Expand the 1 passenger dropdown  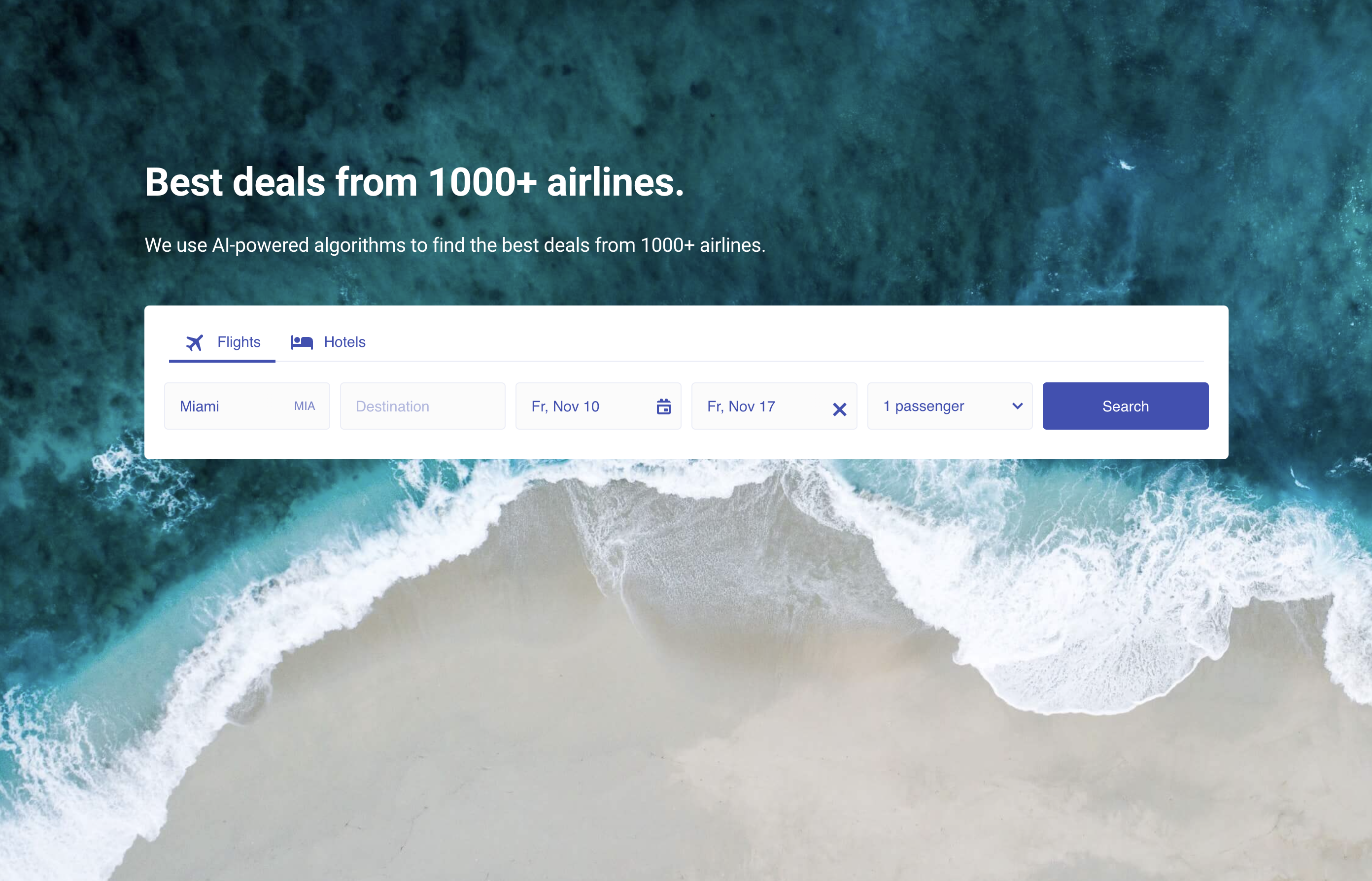tap(950, 406)
